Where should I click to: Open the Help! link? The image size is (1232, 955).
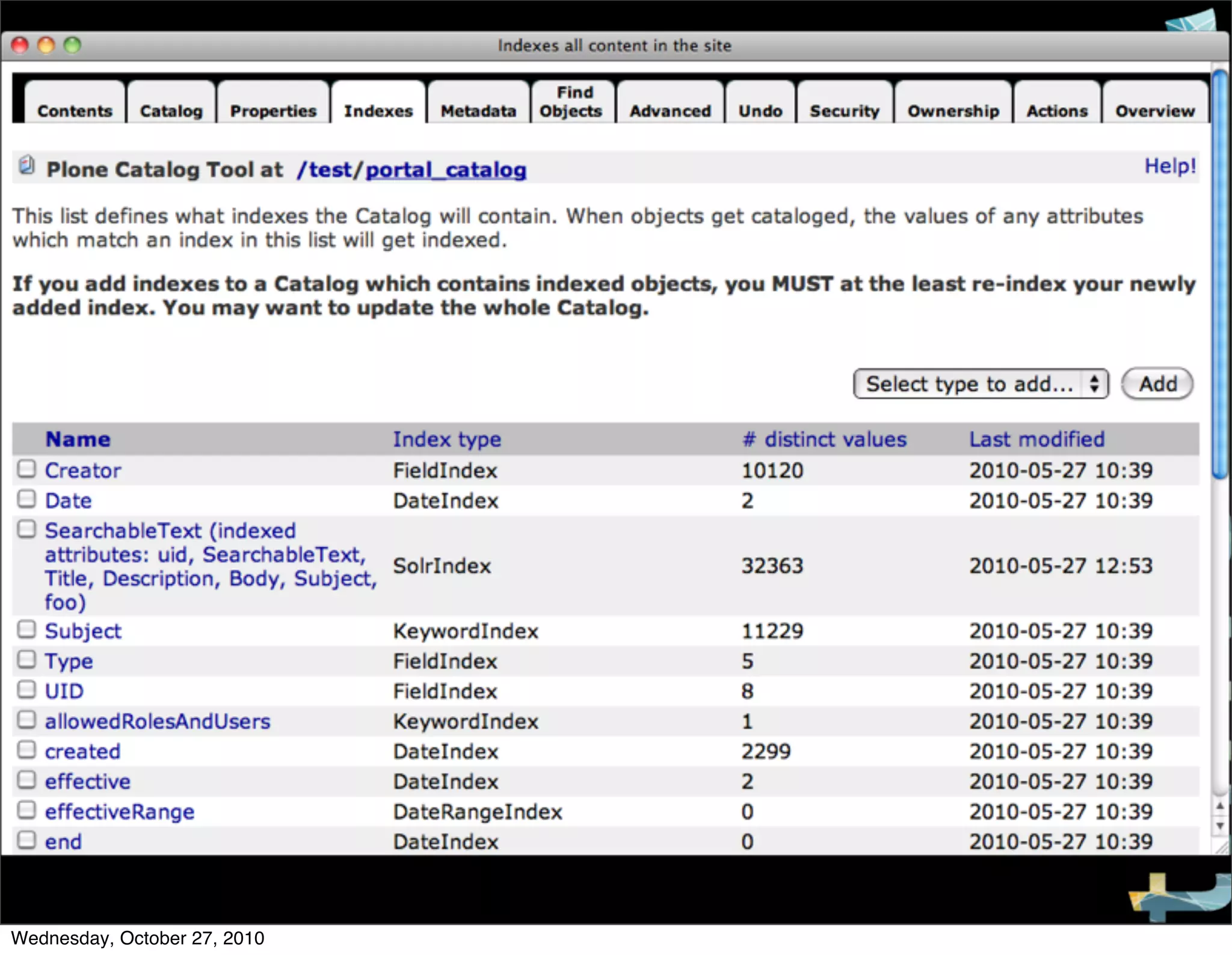click(x=1169, y=166)
